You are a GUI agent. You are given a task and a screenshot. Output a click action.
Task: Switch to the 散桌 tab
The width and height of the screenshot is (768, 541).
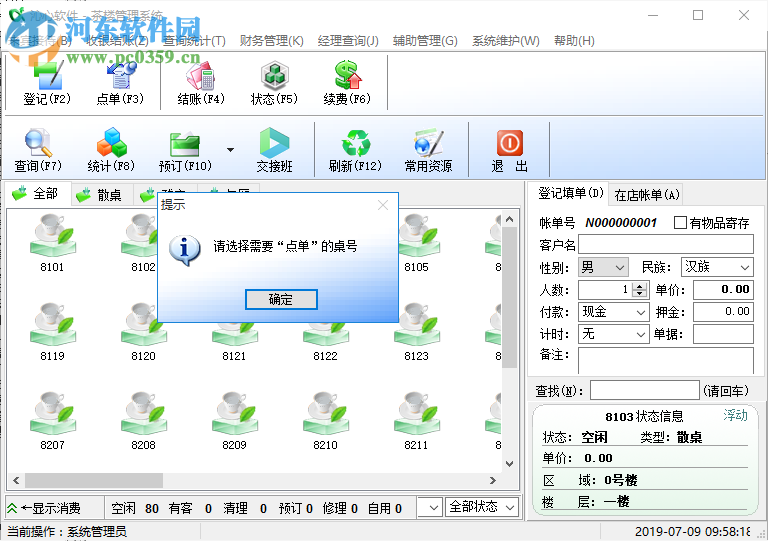pyautogui.click(x=102, y=195)
